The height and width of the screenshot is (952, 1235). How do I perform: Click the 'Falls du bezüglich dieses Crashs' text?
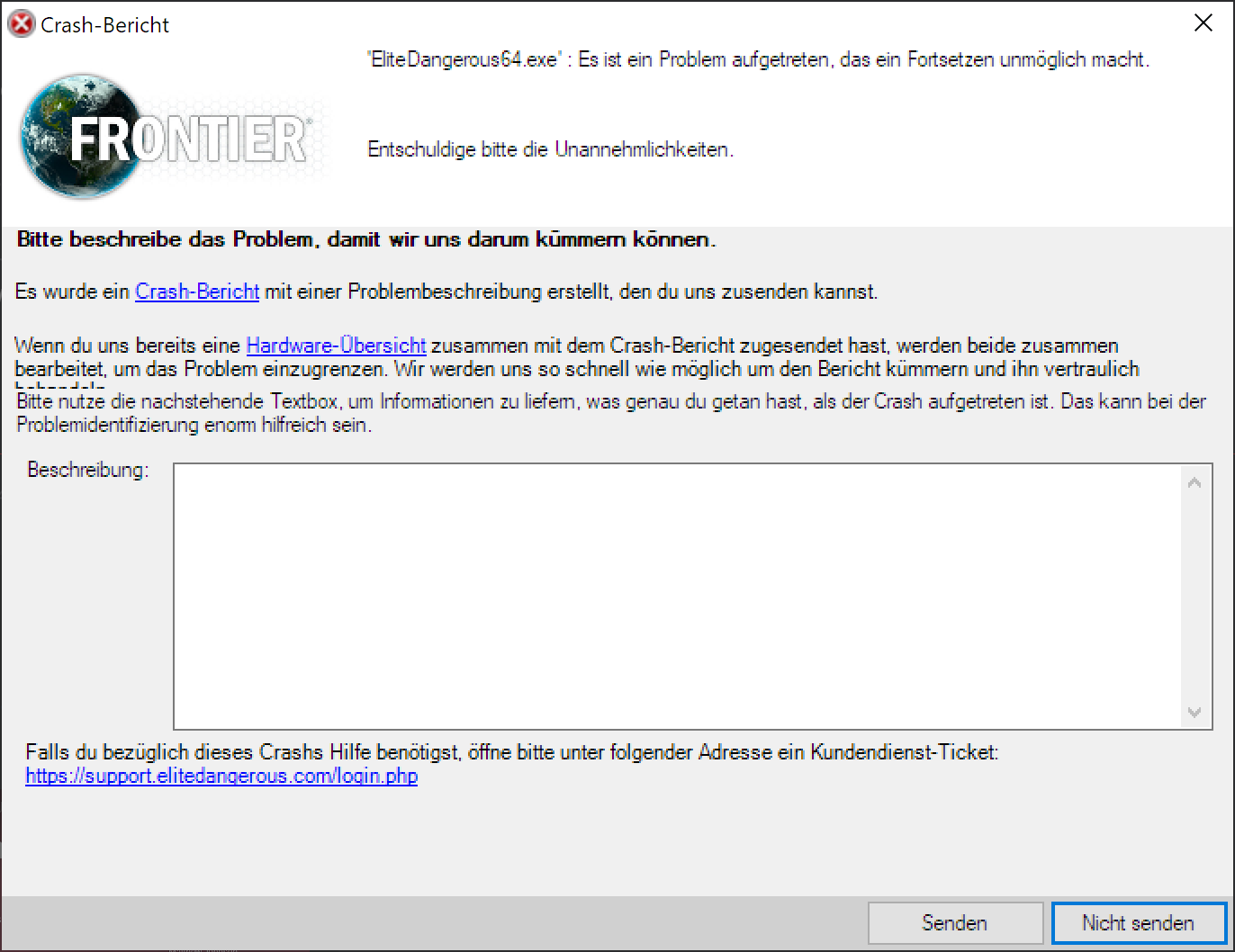click(512, 751)
